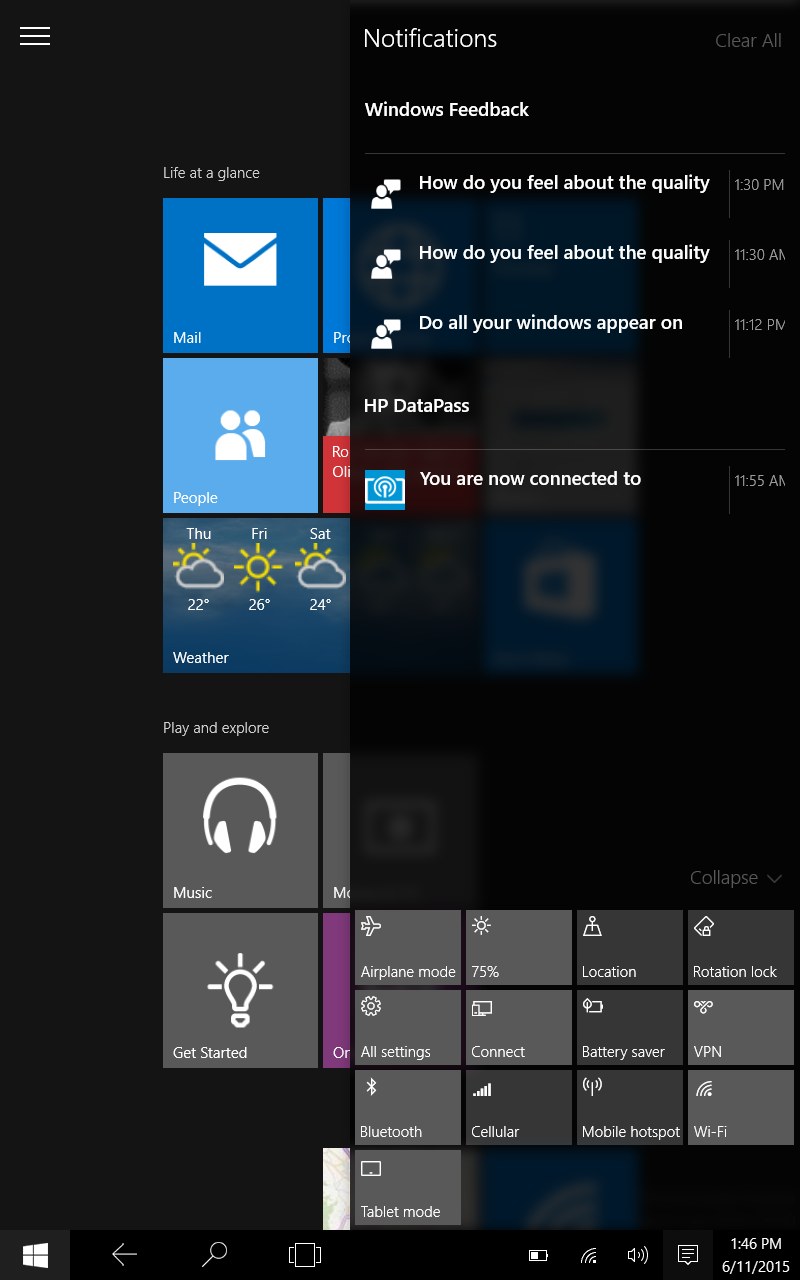Select the Windows Feedback group header
This screenshot has height=1280, width=800.
(447, 110)
